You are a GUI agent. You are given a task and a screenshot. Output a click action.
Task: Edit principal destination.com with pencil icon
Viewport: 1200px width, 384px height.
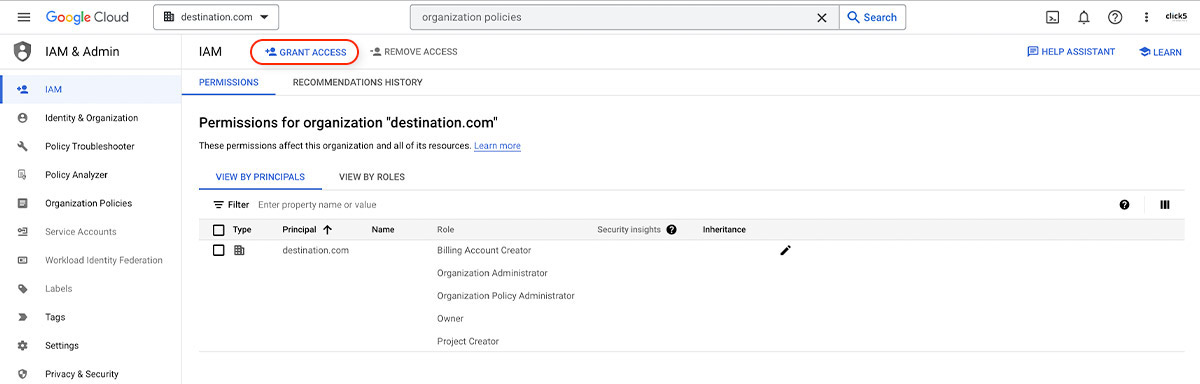pos(785,250)
